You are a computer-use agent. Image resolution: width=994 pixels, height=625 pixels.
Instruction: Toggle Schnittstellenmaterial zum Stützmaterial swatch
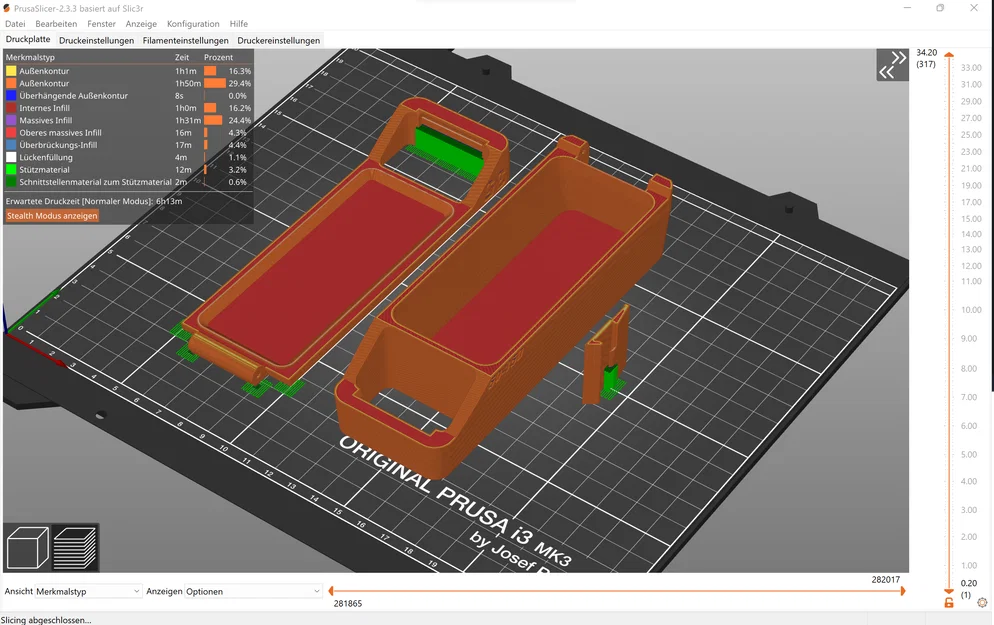tap(11, 182)
